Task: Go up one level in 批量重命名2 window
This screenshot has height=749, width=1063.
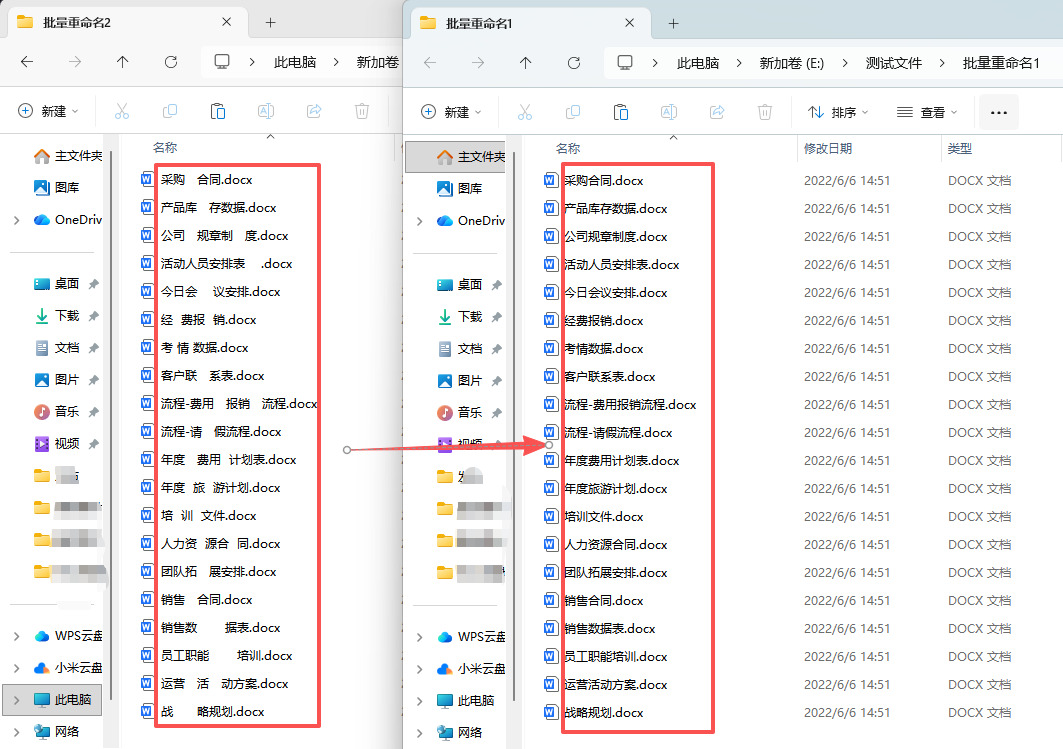Action: (122, 62)
